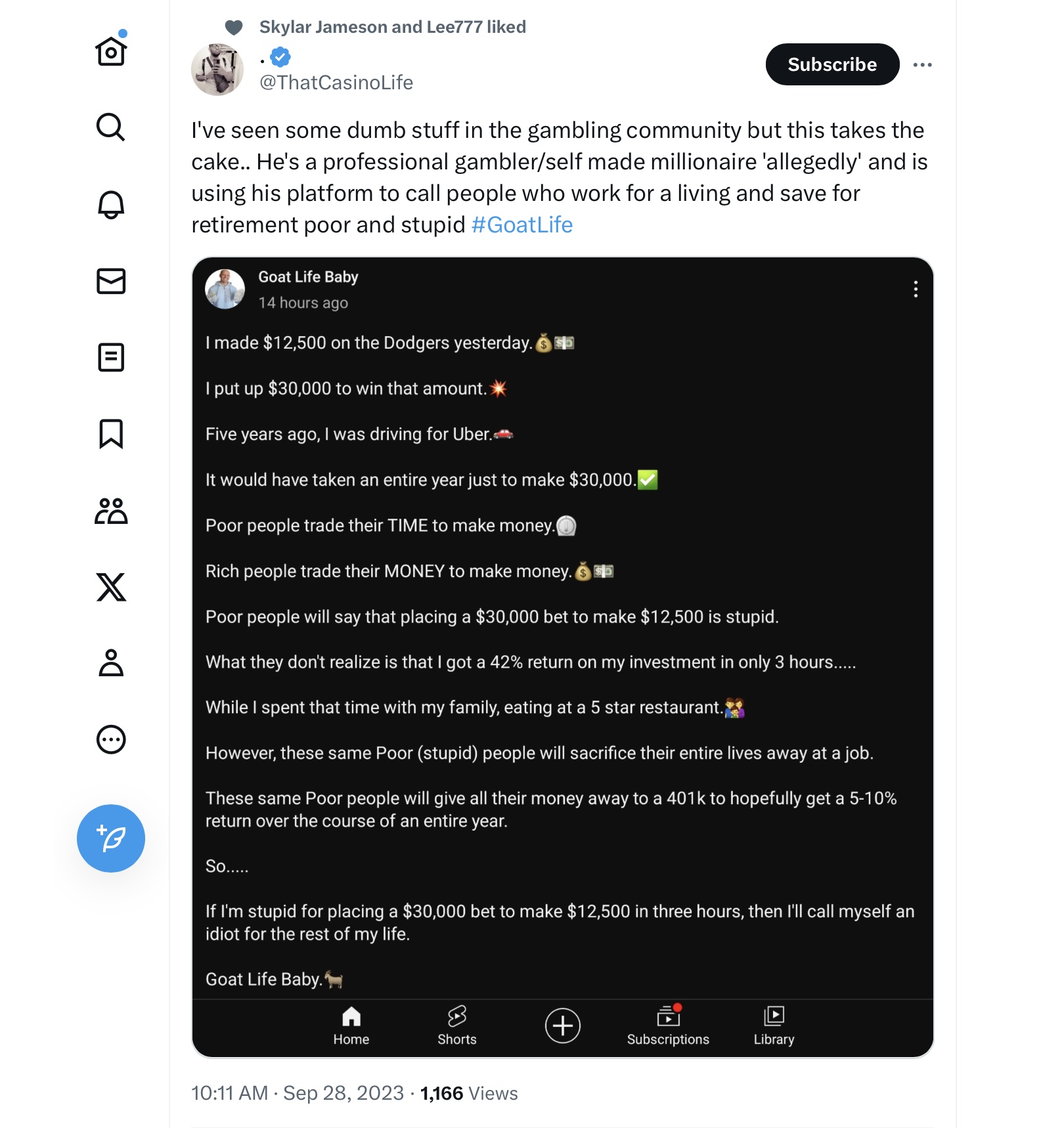Open the tweet's three-dot options menu

coord(923,64)
